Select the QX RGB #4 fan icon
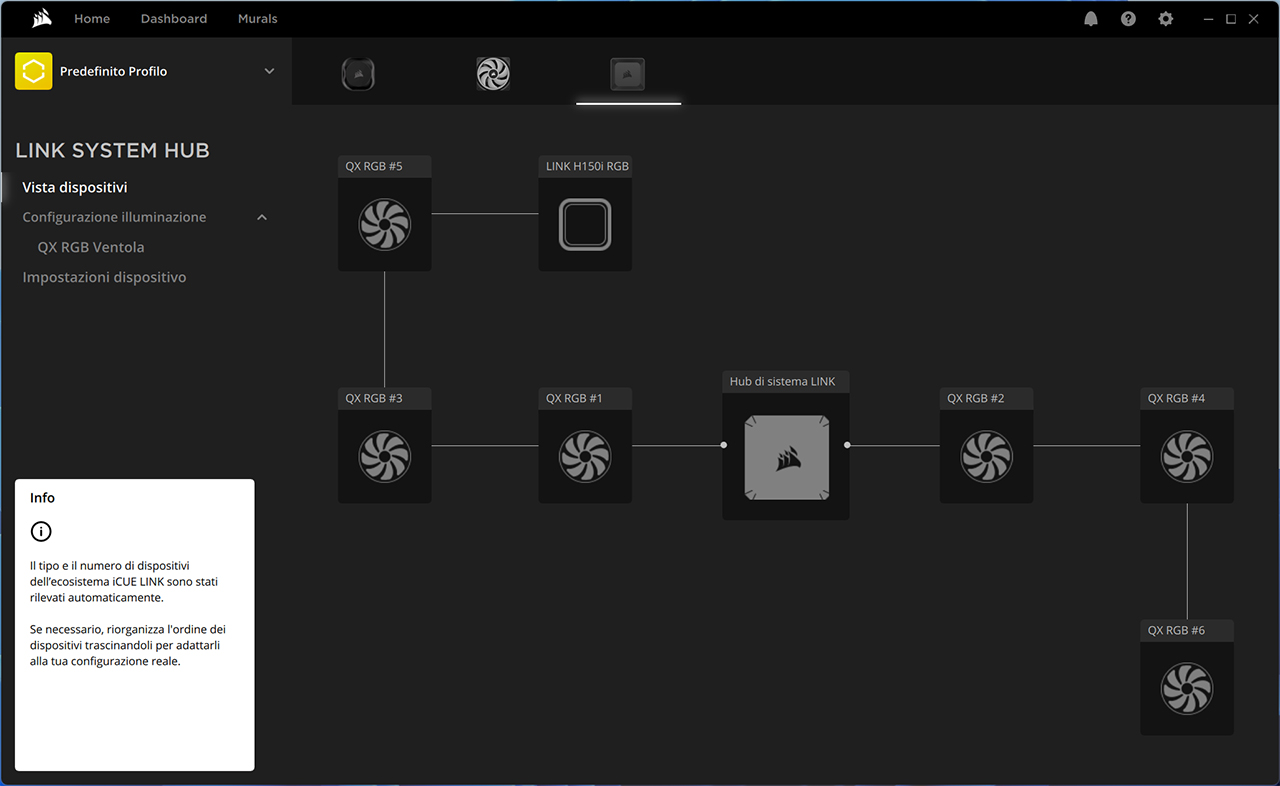Screen dimensions: 1280x786 pyautogui.click(x=1187, y=456)
